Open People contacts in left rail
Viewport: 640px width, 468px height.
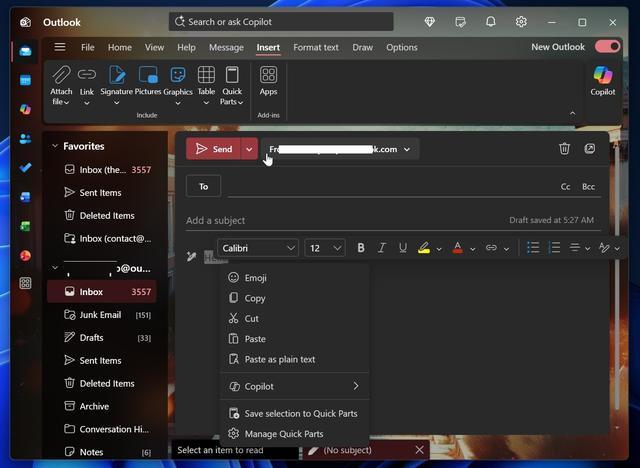point(25,139)
